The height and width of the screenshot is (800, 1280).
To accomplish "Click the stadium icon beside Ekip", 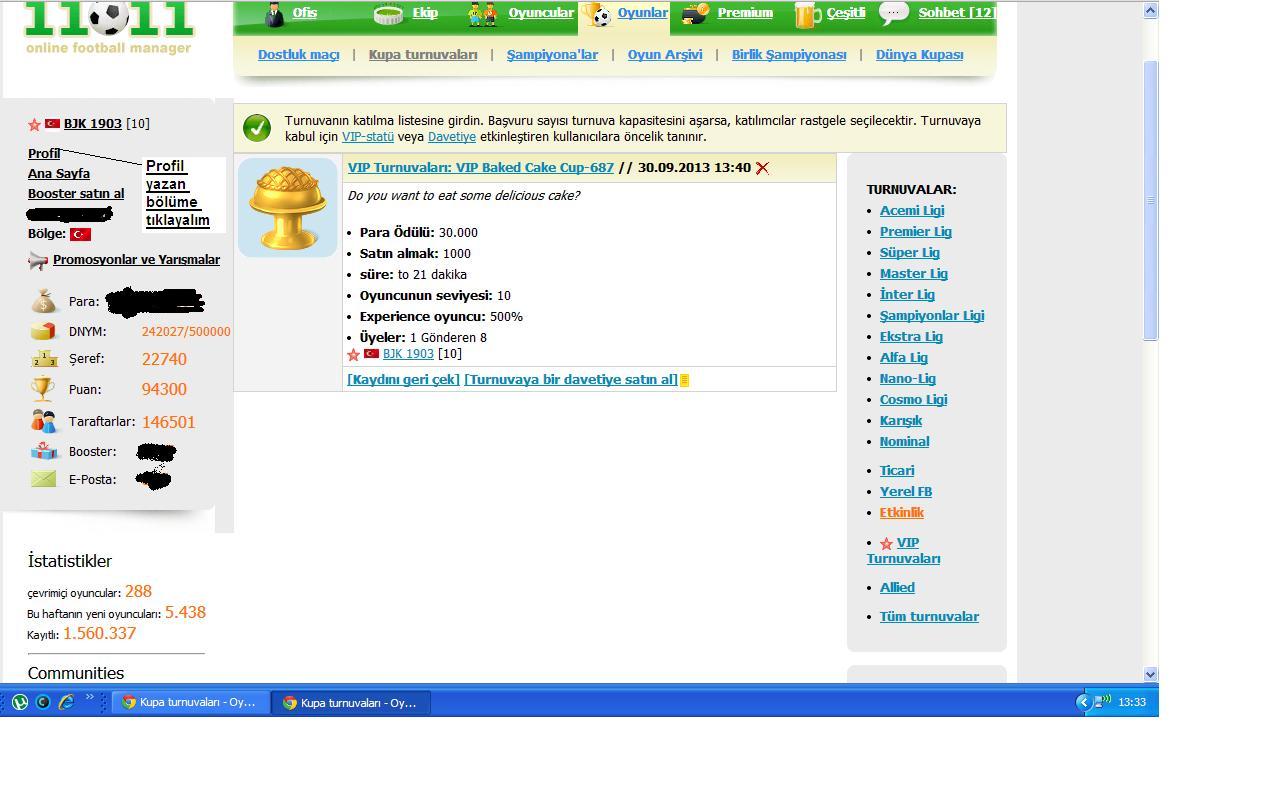I will (388, 14).
